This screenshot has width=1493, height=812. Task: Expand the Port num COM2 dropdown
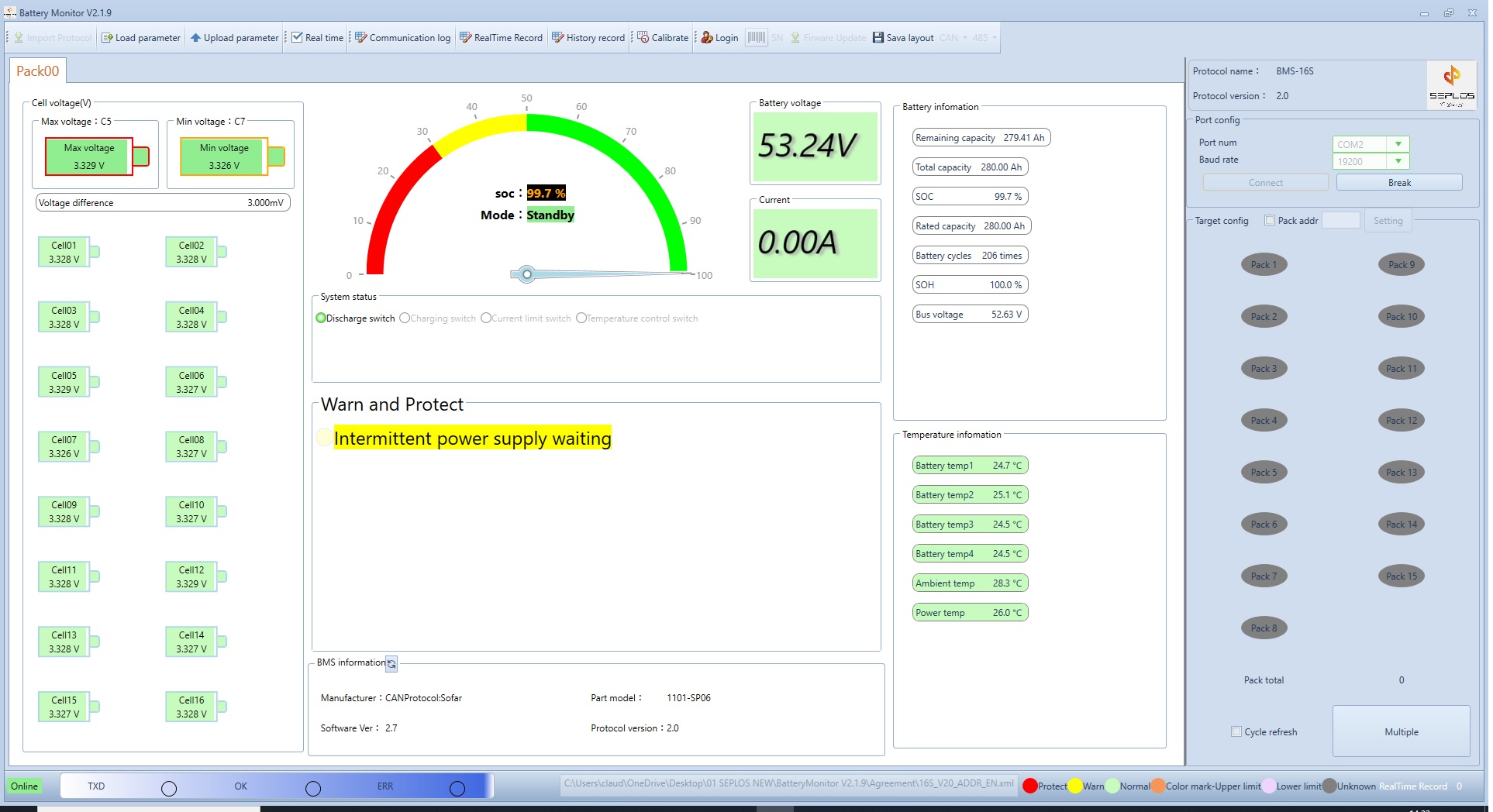1398,144
